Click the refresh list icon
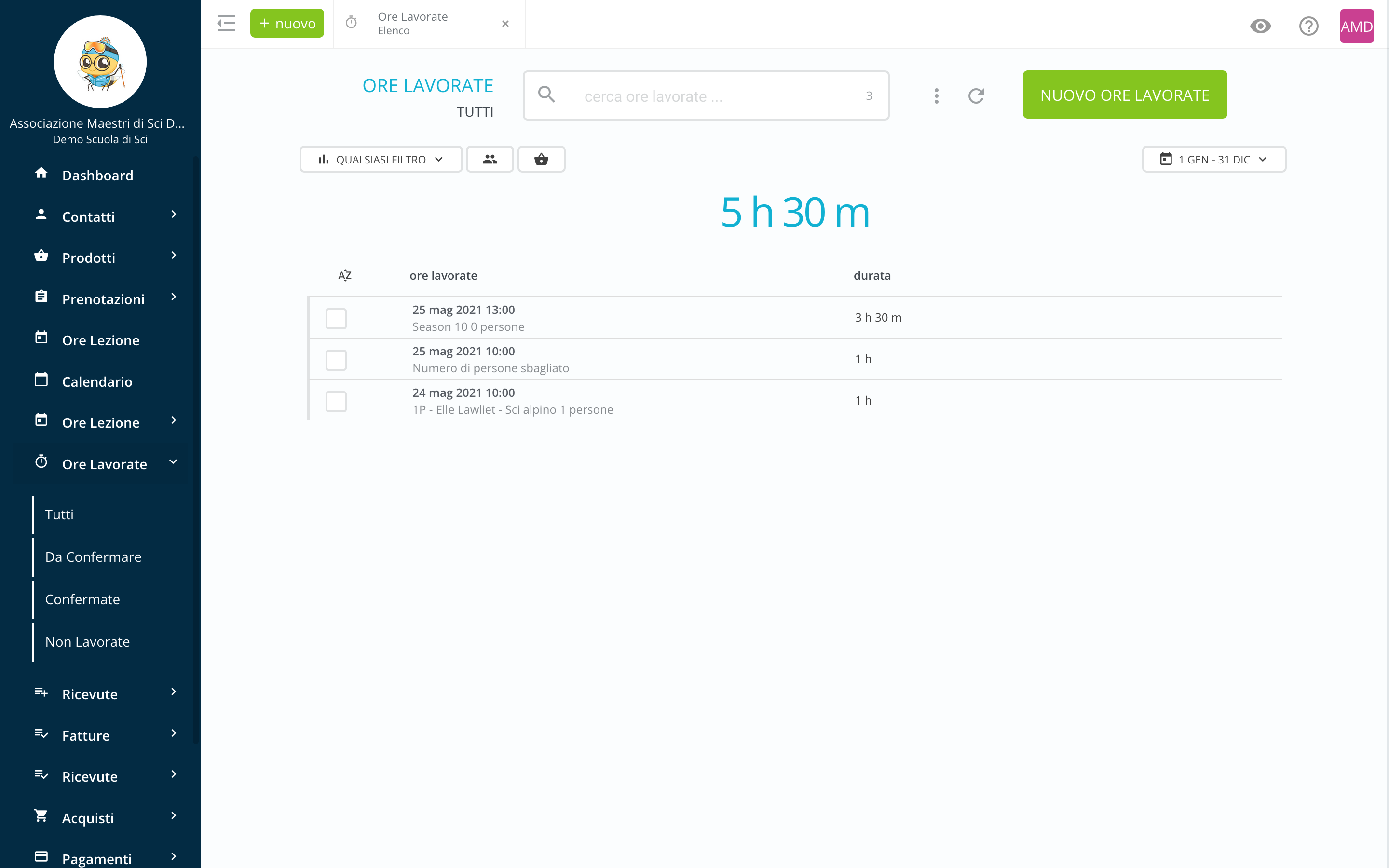The image size is (1389, 868). click(976, 96)
